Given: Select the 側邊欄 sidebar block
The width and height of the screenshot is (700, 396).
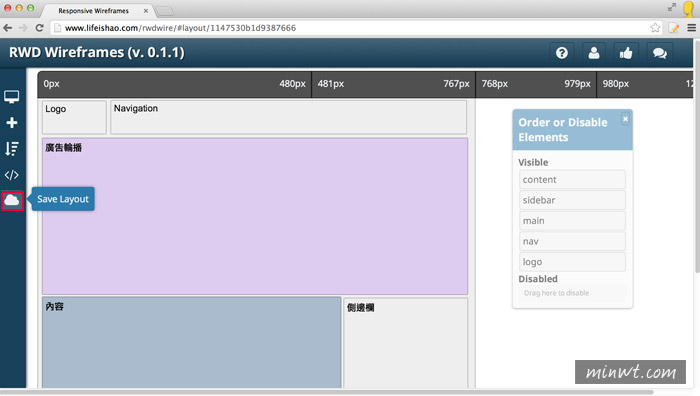Looking at the screenshot, I should [405, 343].
